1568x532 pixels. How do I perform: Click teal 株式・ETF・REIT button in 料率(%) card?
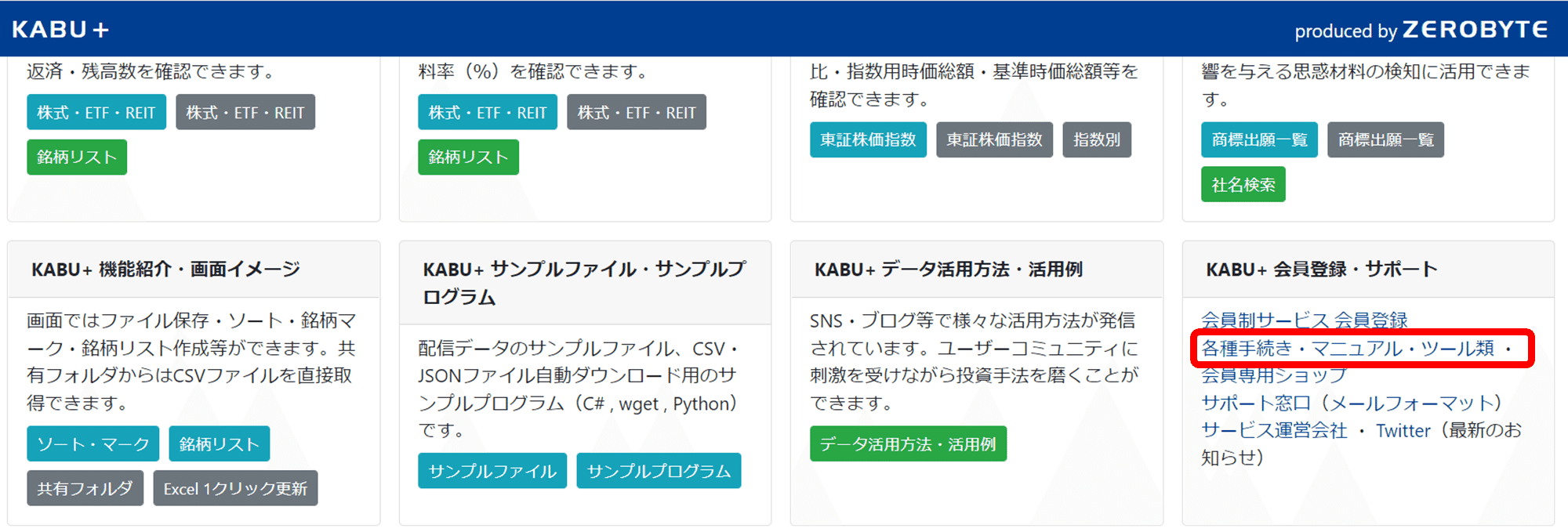click(x=488, y=112)
